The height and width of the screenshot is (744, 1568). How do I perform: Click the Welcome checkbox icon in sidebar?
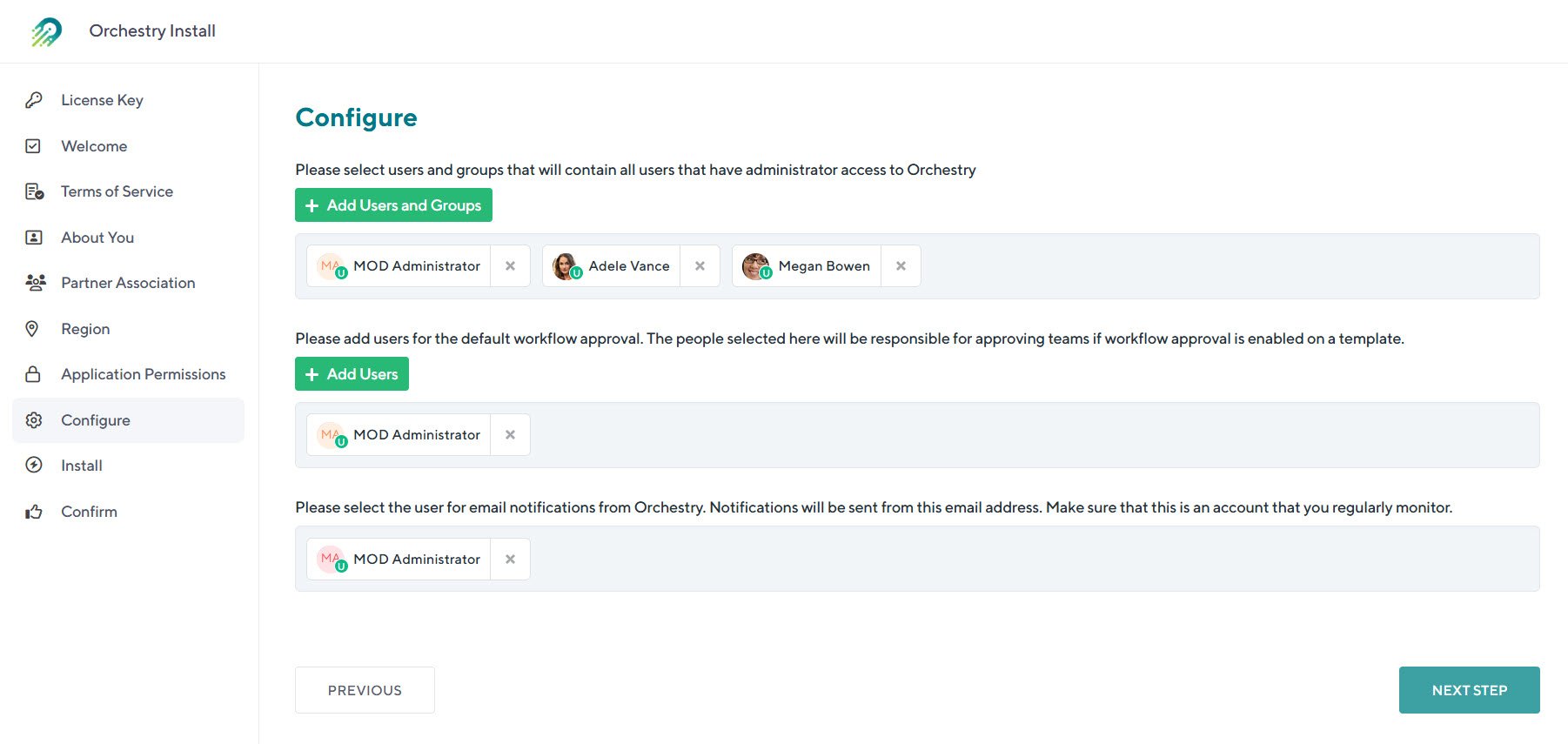pyautogui.click(x=33, y=146)
